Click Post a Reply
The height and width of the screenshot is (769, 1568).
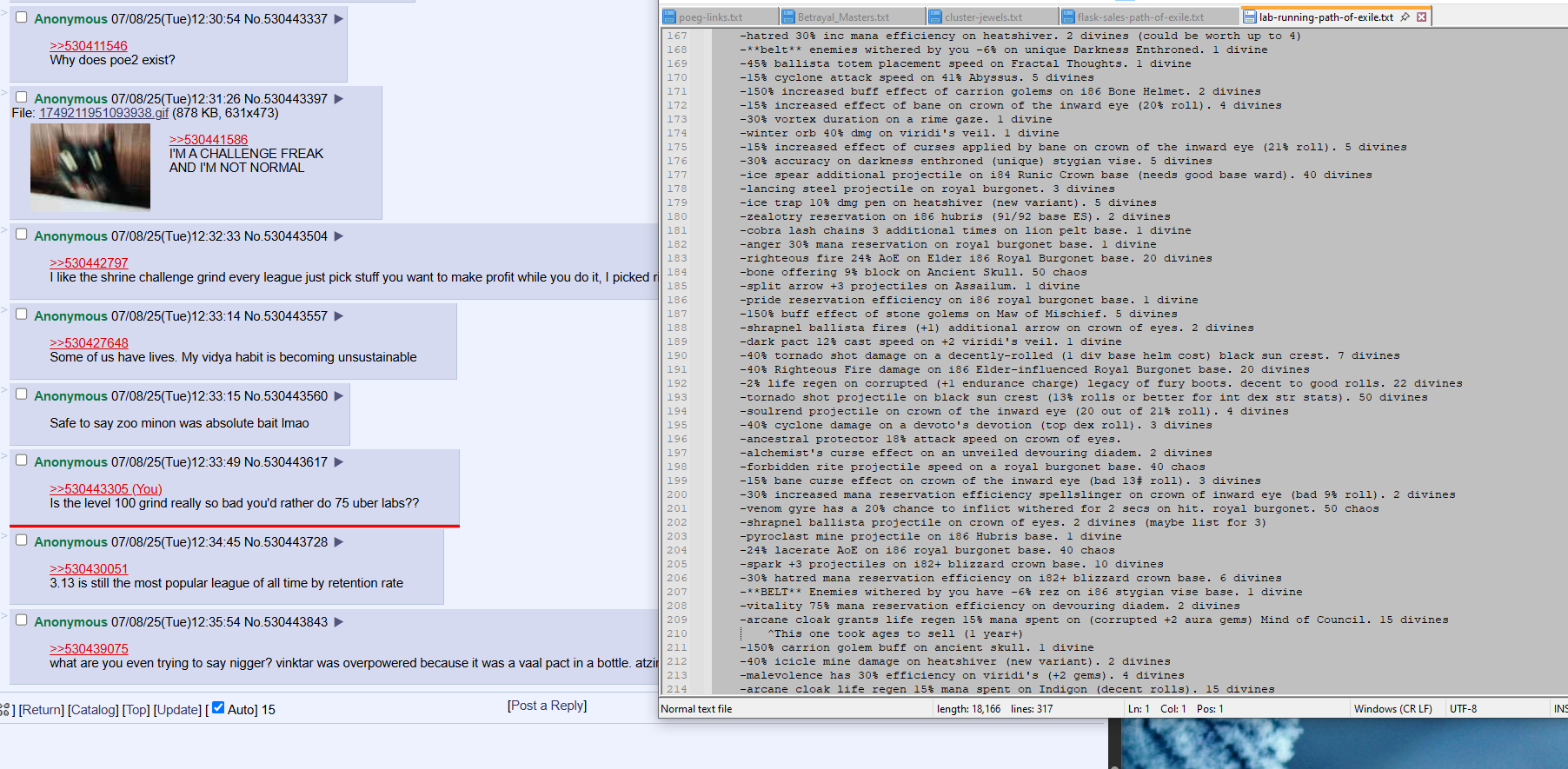pos(548,706)
